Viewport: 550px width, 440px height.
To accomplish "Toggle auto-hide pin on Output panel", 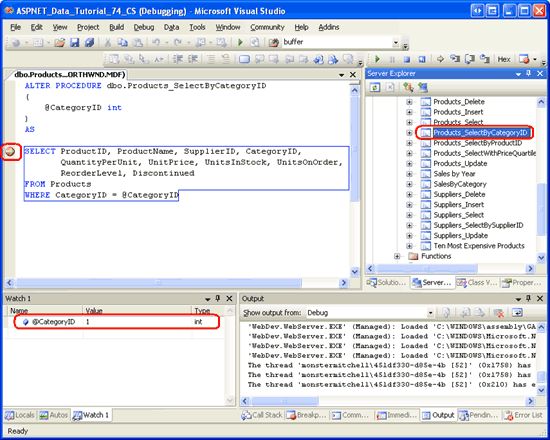I will pyautogui.click(x=529, y=298).
